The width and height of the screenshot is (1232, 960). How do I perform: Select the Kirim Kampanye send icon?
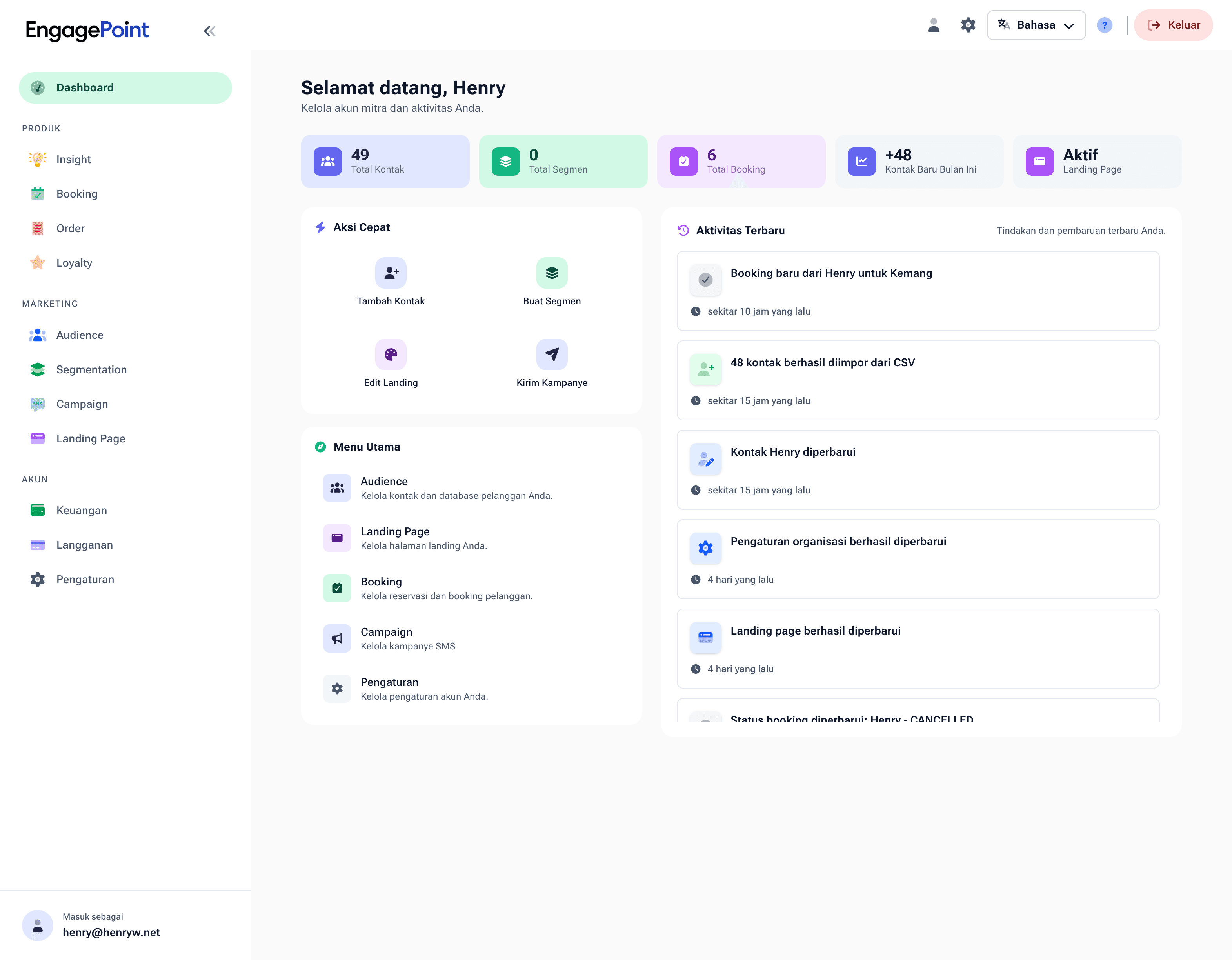[x=552, y=355]
